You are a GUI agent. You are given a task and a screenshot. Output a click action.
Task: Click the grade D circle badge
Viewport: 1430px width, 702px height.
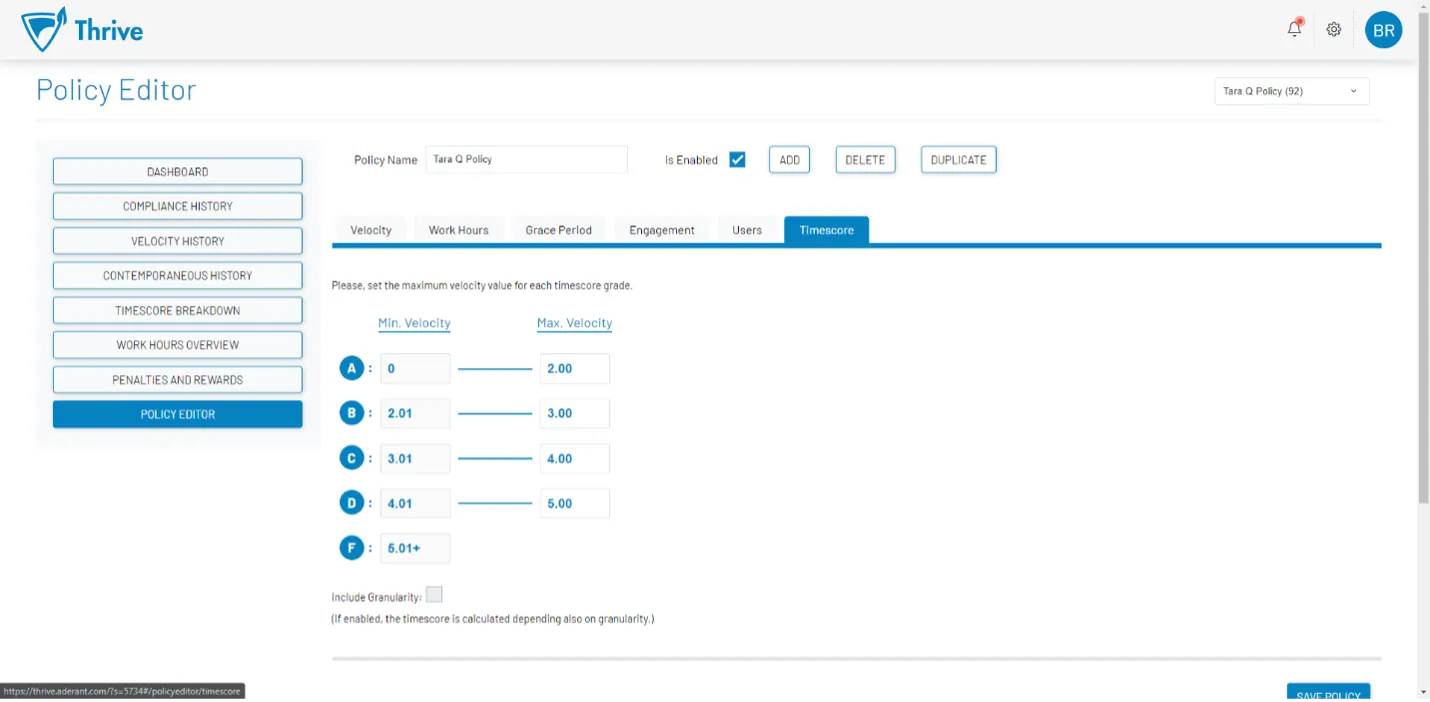(x=351, y=503)
